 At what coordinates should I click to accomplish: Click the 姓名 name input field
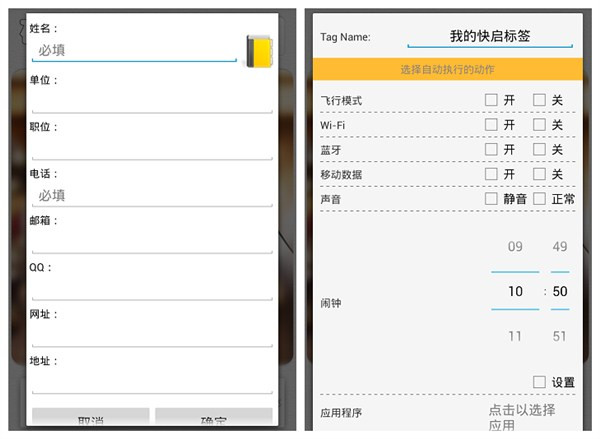click(x=134, y=49)
